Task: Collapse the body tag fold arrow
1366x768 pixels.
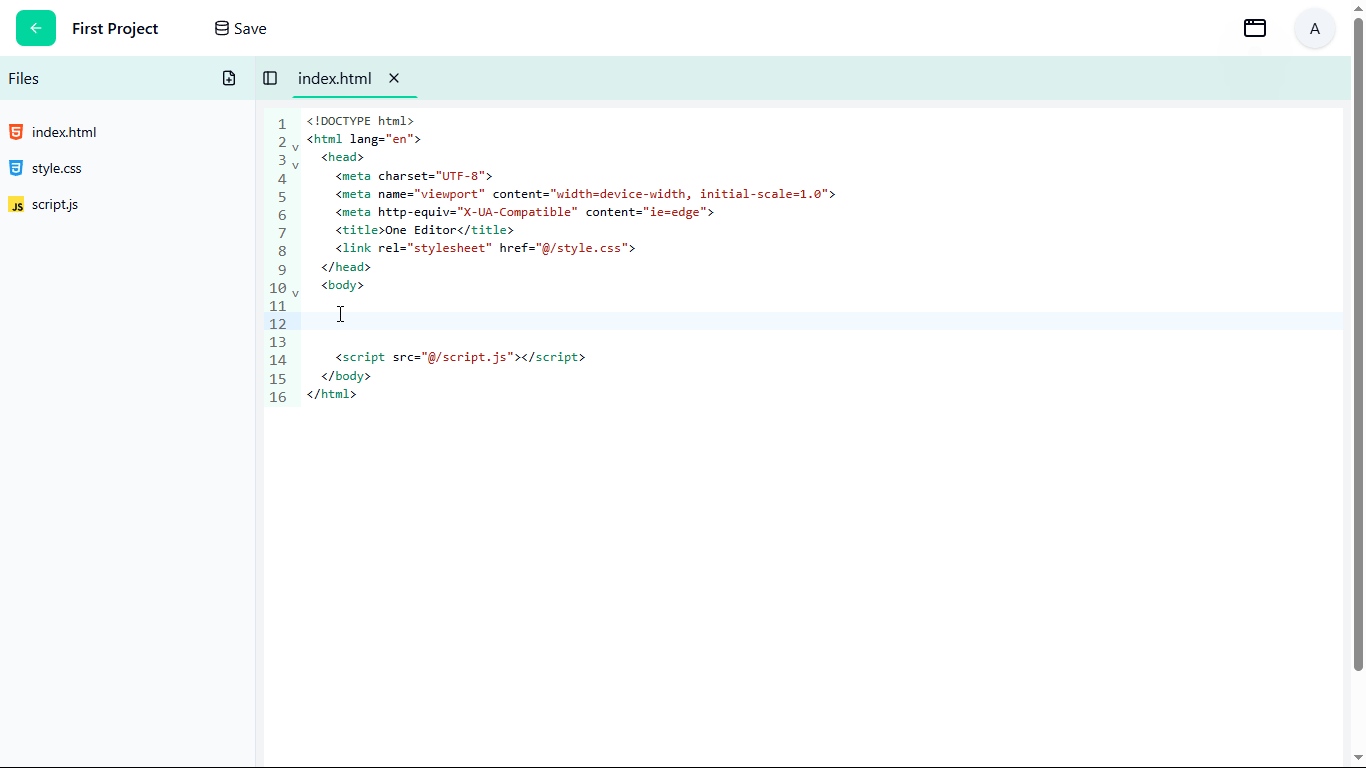Action: 295,293
